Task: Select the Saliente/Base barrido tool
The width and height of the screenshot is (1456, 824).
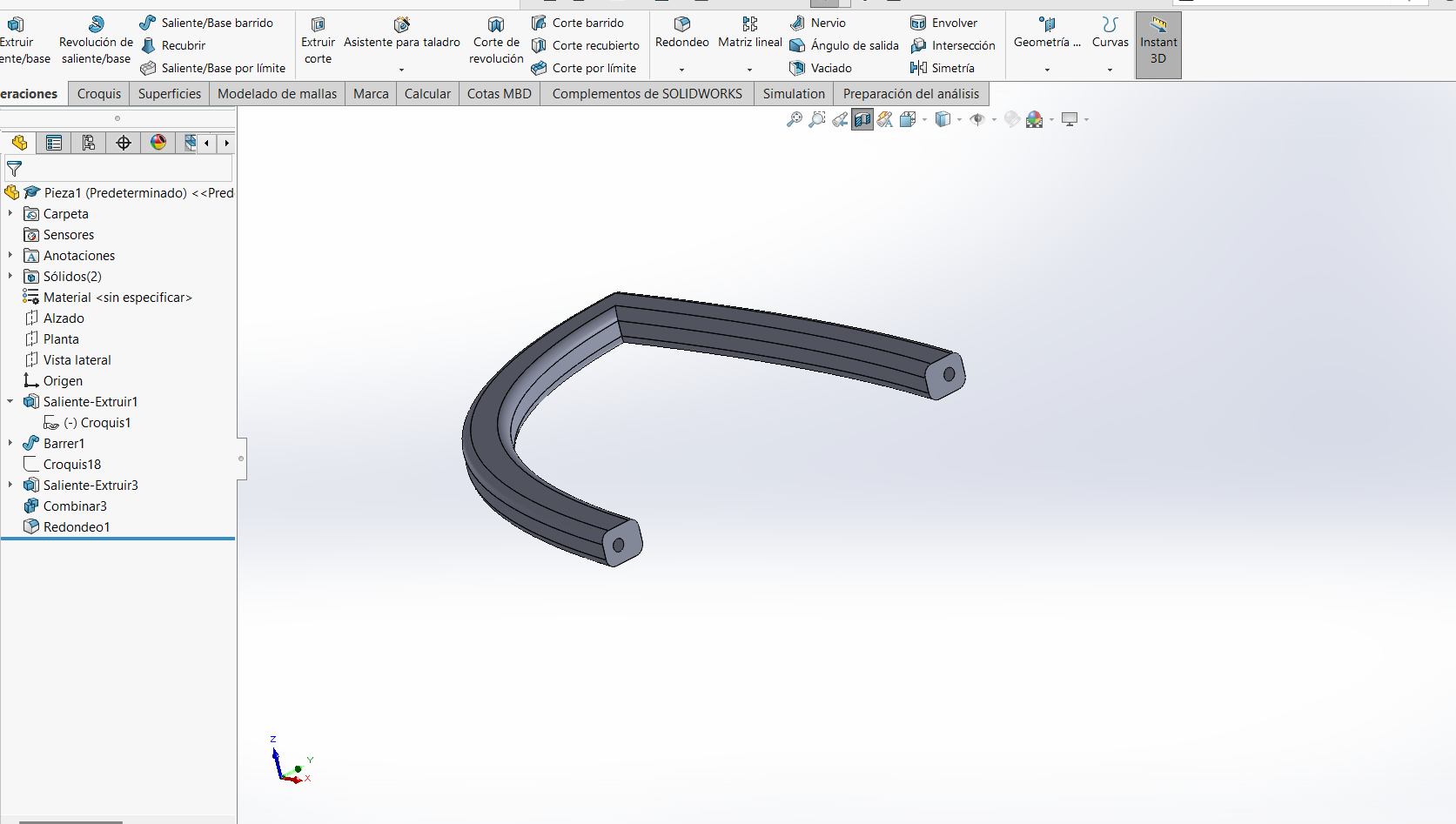Action: click(x=207, y=23)
